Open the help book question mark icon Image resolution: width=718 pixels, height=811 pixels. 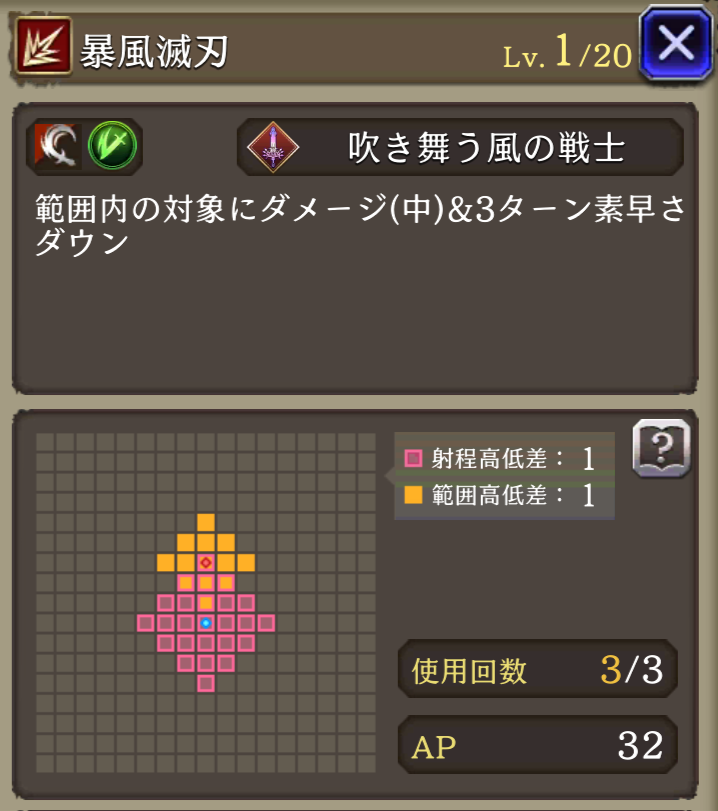pos(661,448)
